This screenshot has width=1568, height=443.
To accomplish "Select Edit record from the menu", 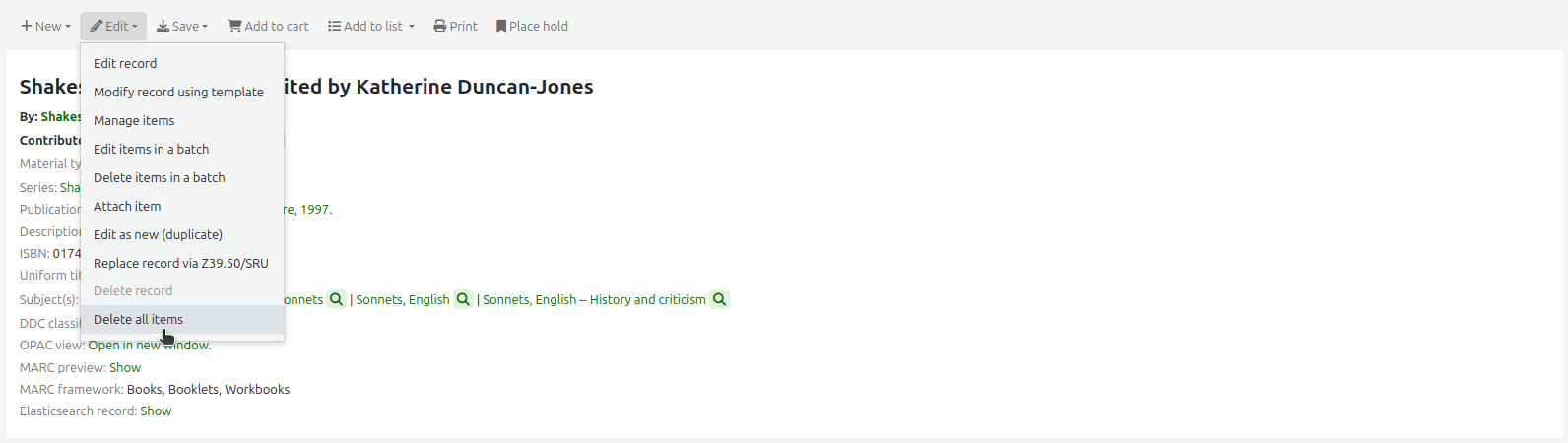I will point(125,63).
